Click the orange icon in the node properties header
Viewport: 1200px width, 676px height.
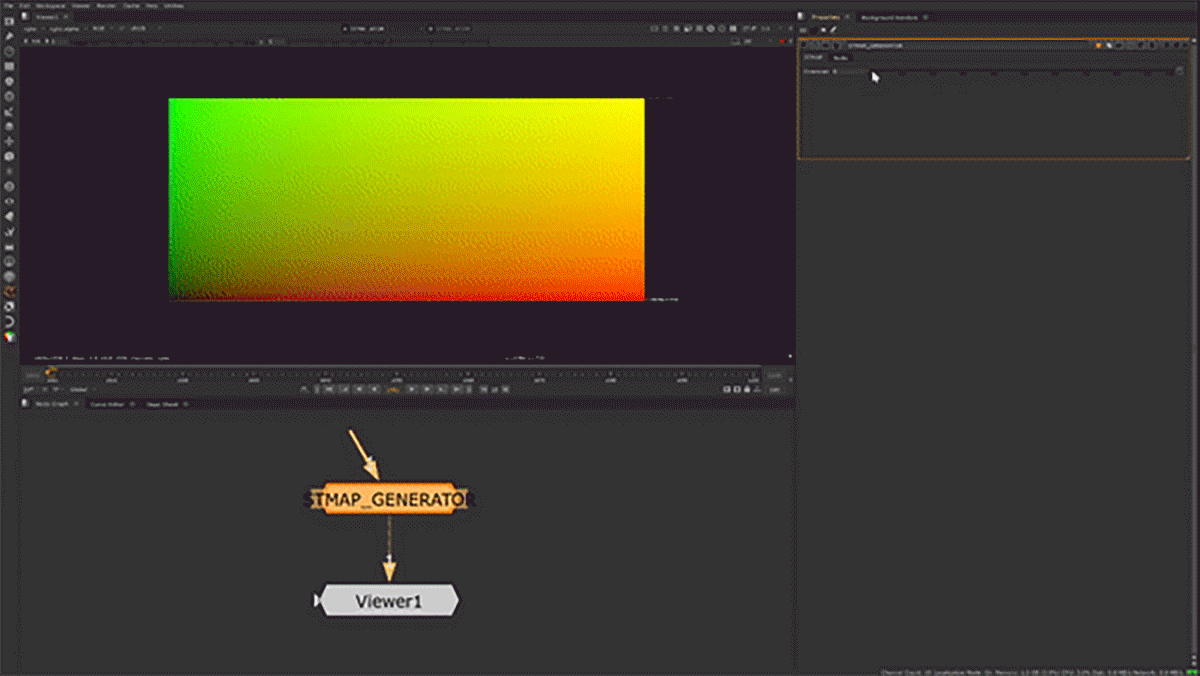(x=1098, y=45)
